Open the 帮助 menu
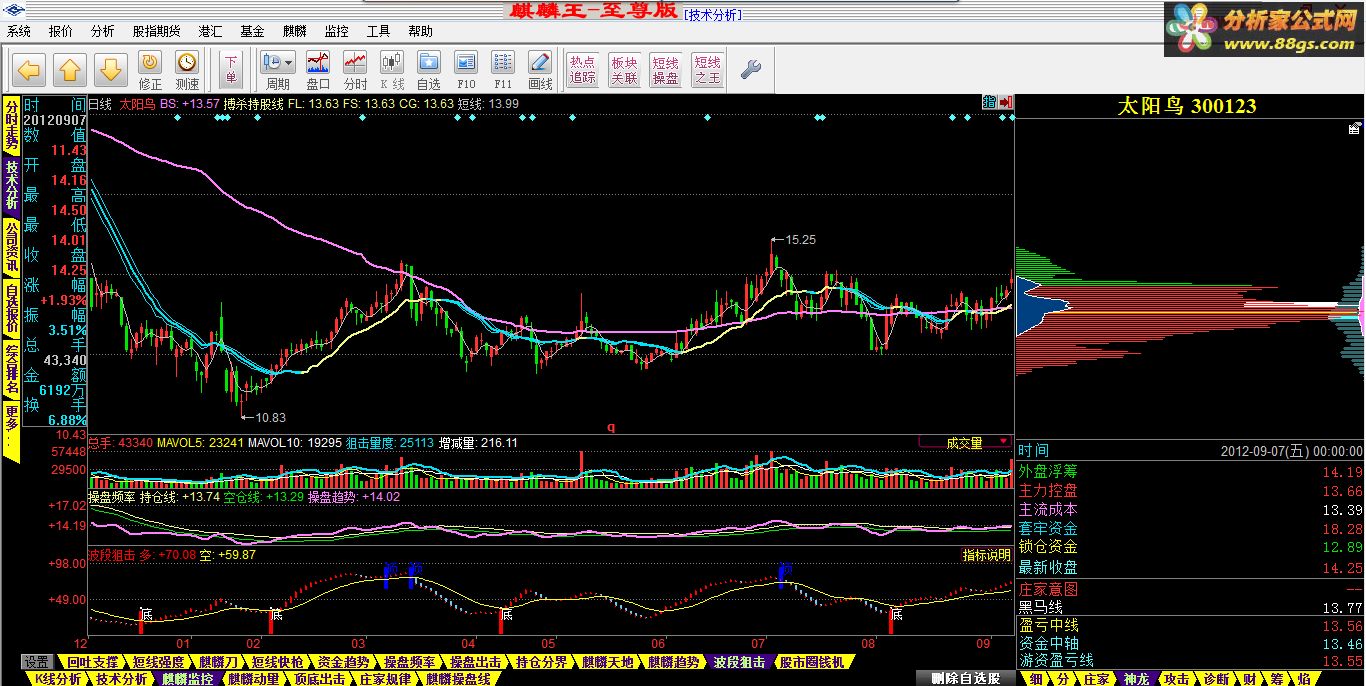 pyautogui.click(x=421, y=31)
